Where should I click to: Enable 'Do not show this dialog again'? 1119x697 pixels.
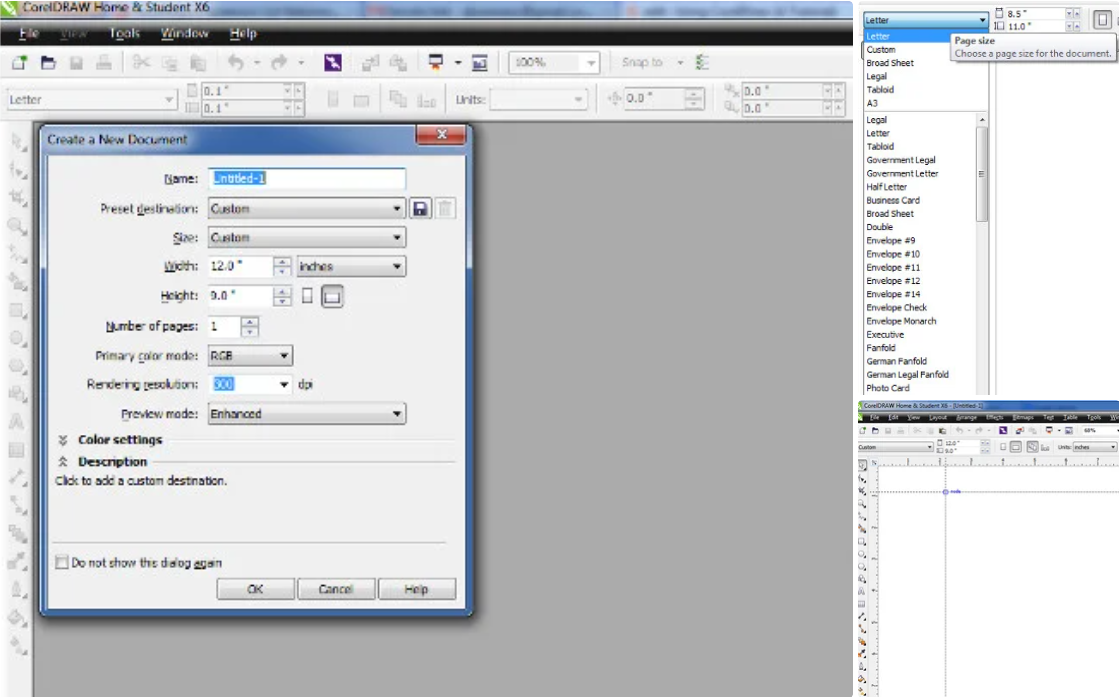point(62,563)
